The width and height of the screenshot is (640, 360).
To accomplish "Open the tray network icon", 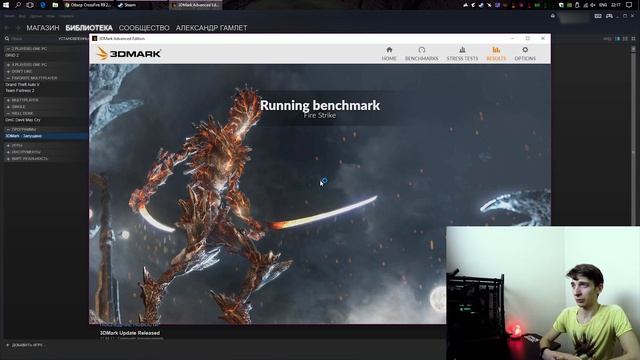I will coord(585,5).
